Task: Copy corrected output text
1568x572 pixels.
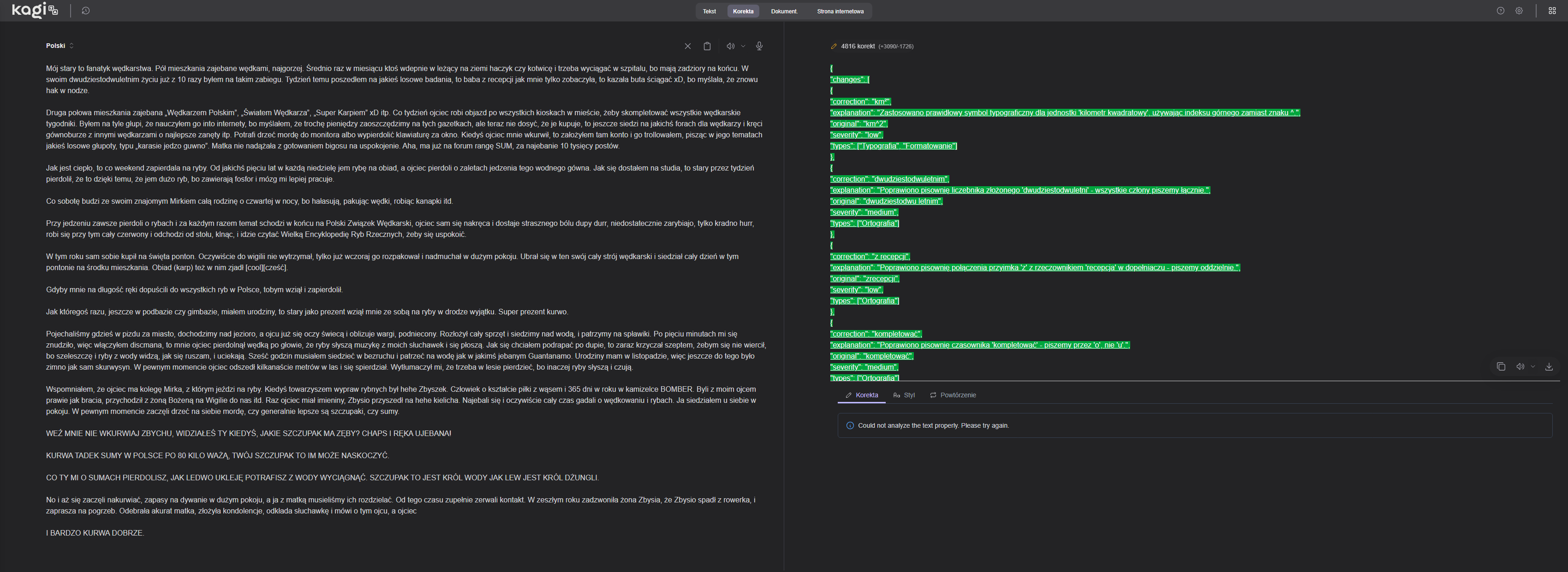Action: [x=1501, y=366]
